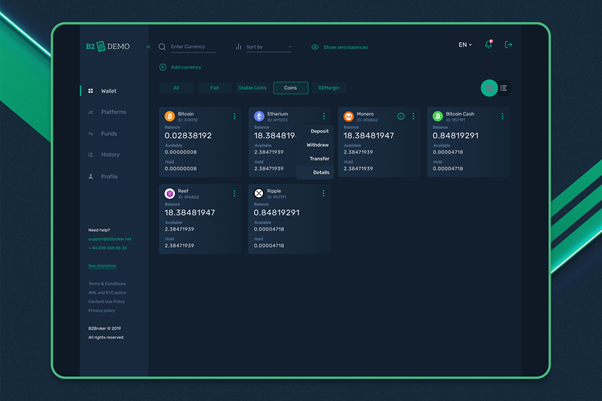Image resolution: width=602 pixels, height=401 pixels.
Task: Open the Terms & Conditions link
Action: tap(107, 284)
